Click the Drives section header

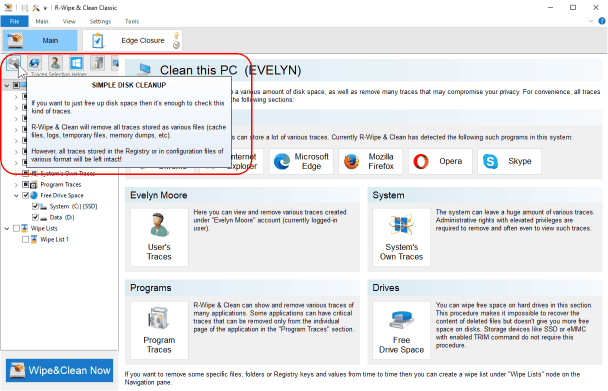[485, 288]
